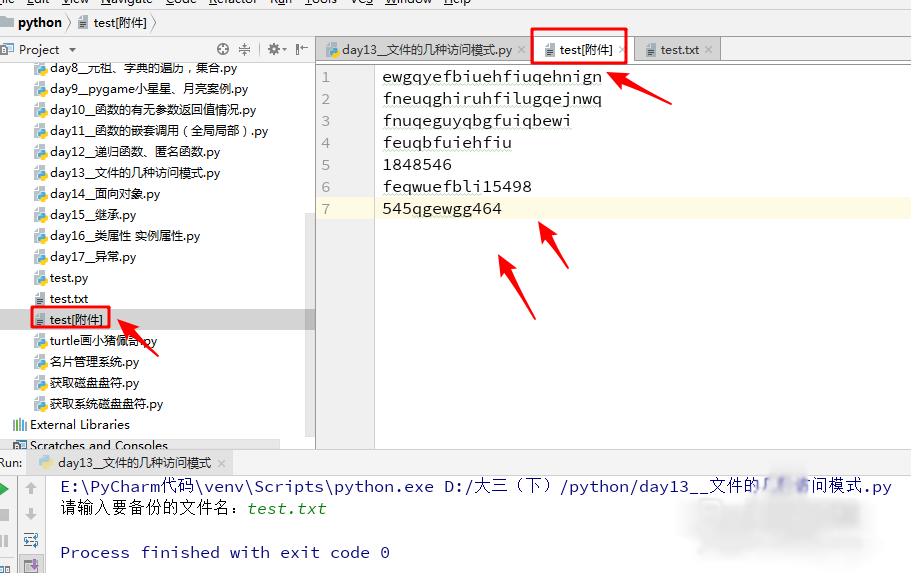Select day15__继承.py
Viewport: 911px width, 573px height.
[93, 214]
